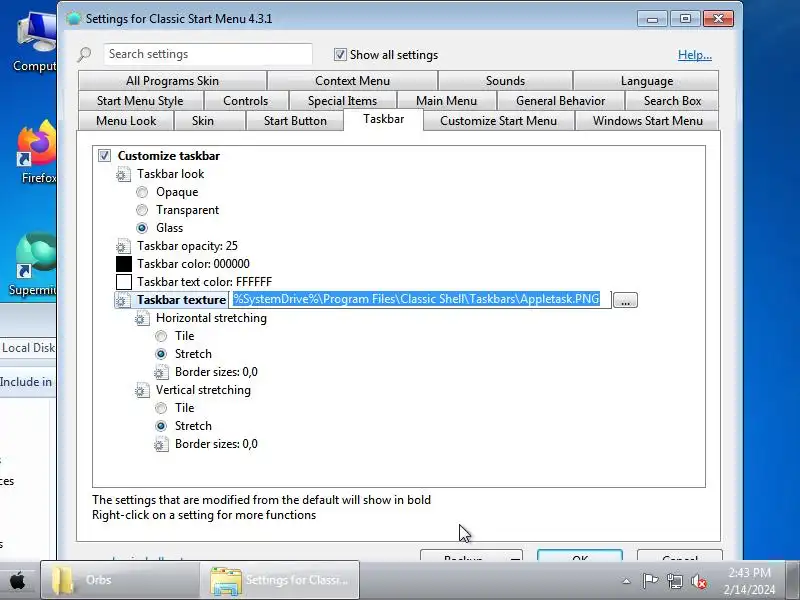Click the gear icon beside Taskbar opacity
The image size is (800, 600).
(123, 246)
